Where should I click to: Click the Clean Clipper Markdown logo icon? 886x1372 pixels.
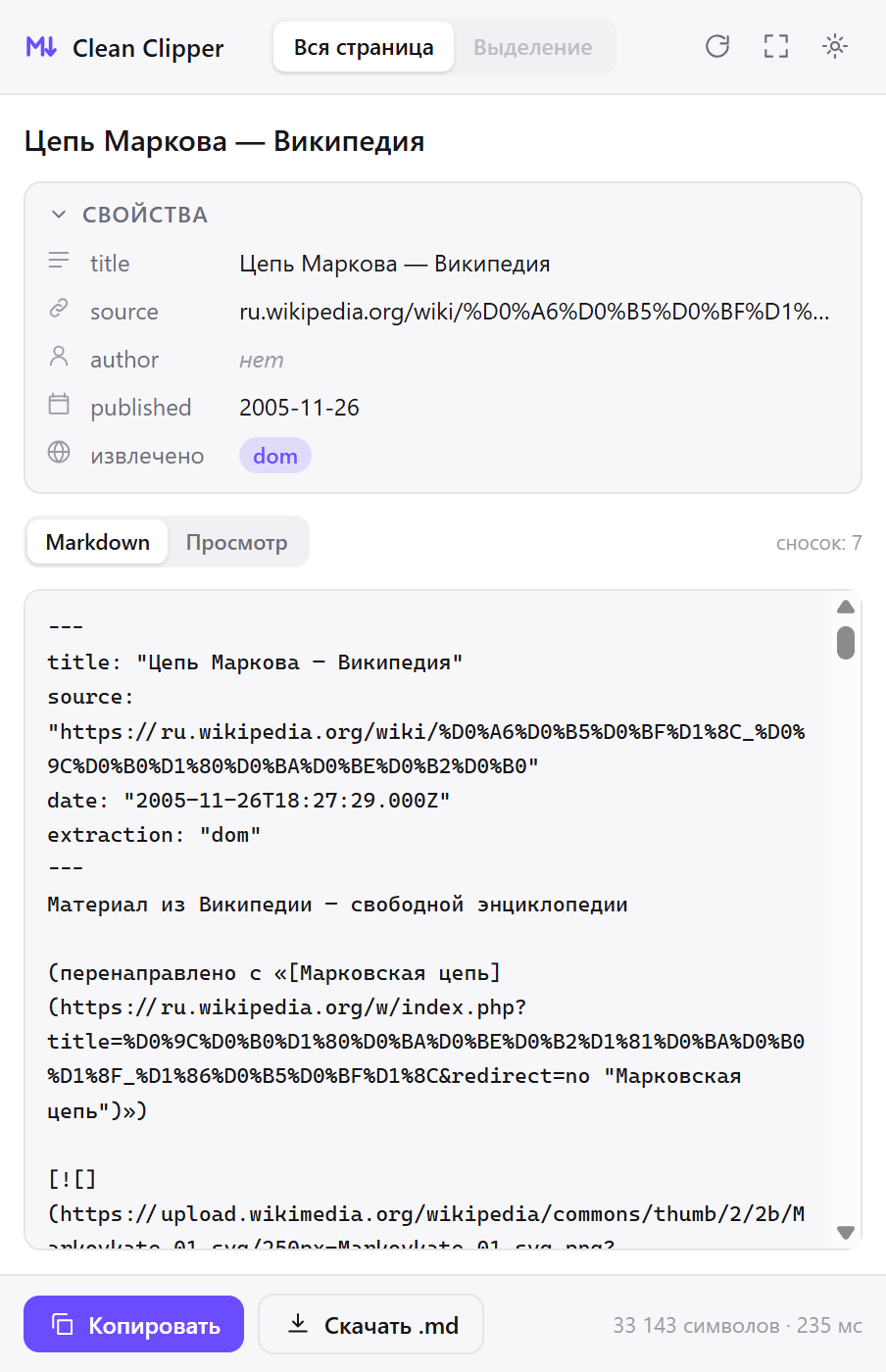pyautogui.click(x=41, y=47)
